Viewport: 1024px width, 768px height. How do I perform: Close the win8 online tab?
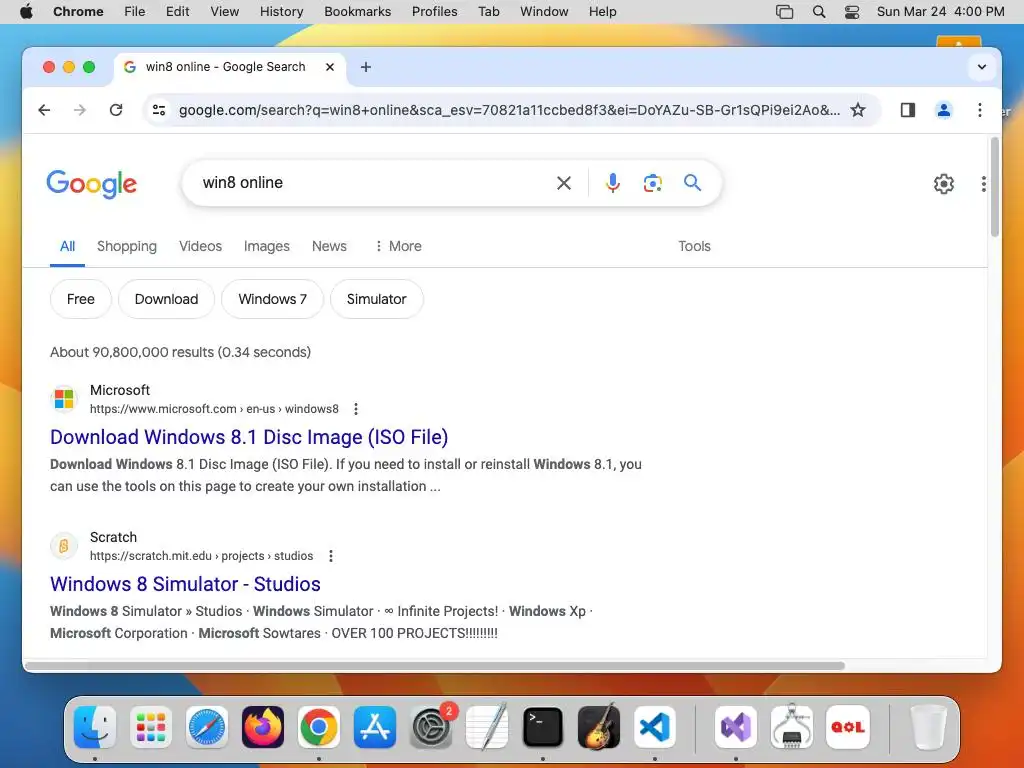point(330,67)
